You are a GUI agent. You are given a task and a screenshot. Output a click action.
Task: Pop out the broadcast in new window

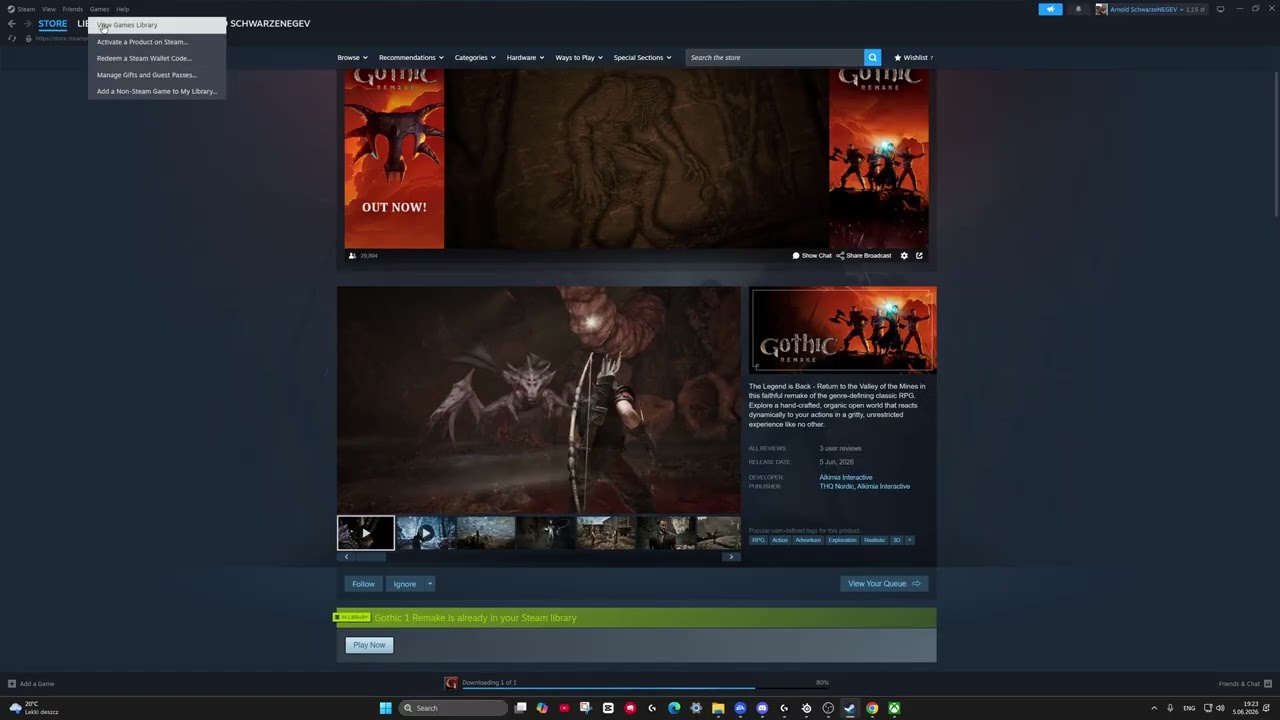[919, 255]
